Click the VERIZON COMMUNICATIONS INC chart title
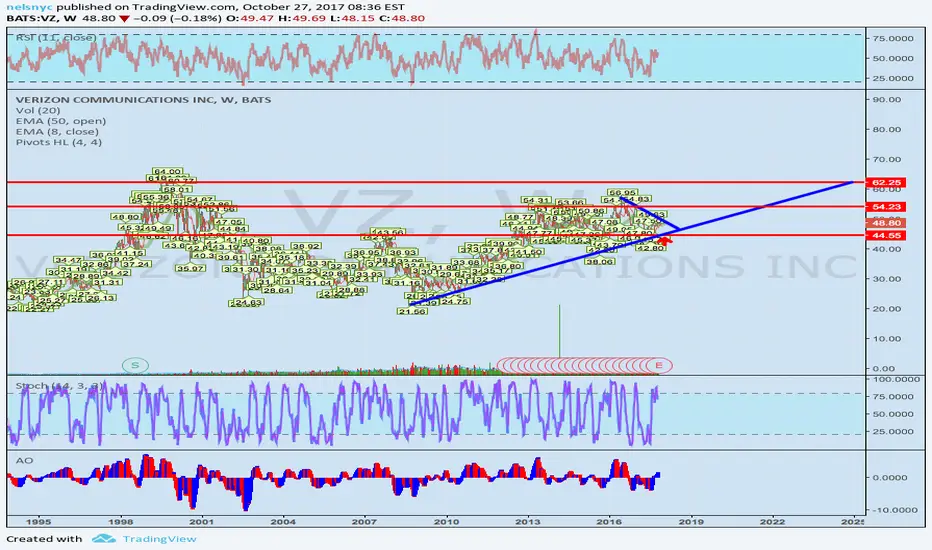This screenshot has height=550, width=932. (x=143, y=99)
